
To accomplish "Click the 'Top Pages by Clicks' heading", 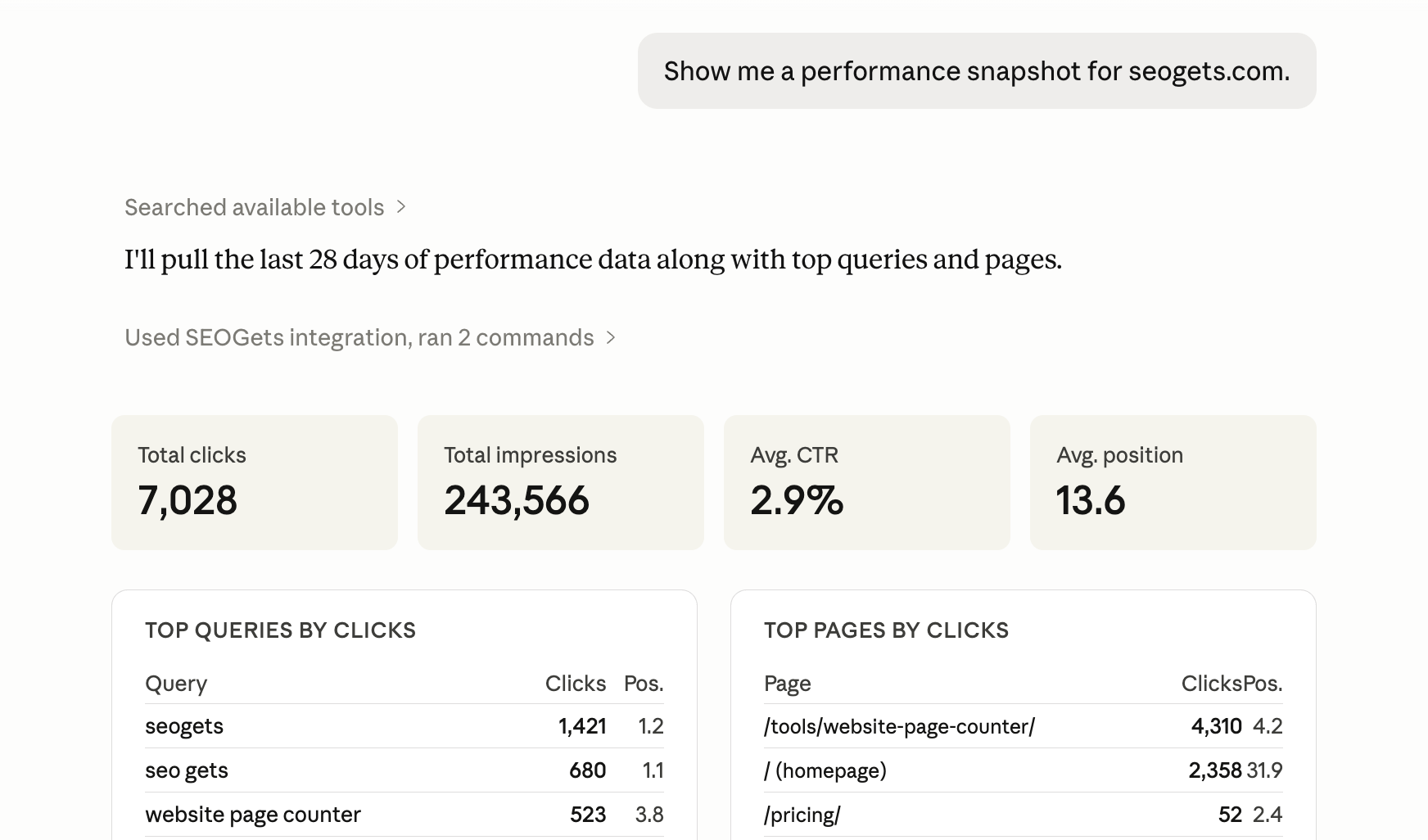I will (886, 630).
